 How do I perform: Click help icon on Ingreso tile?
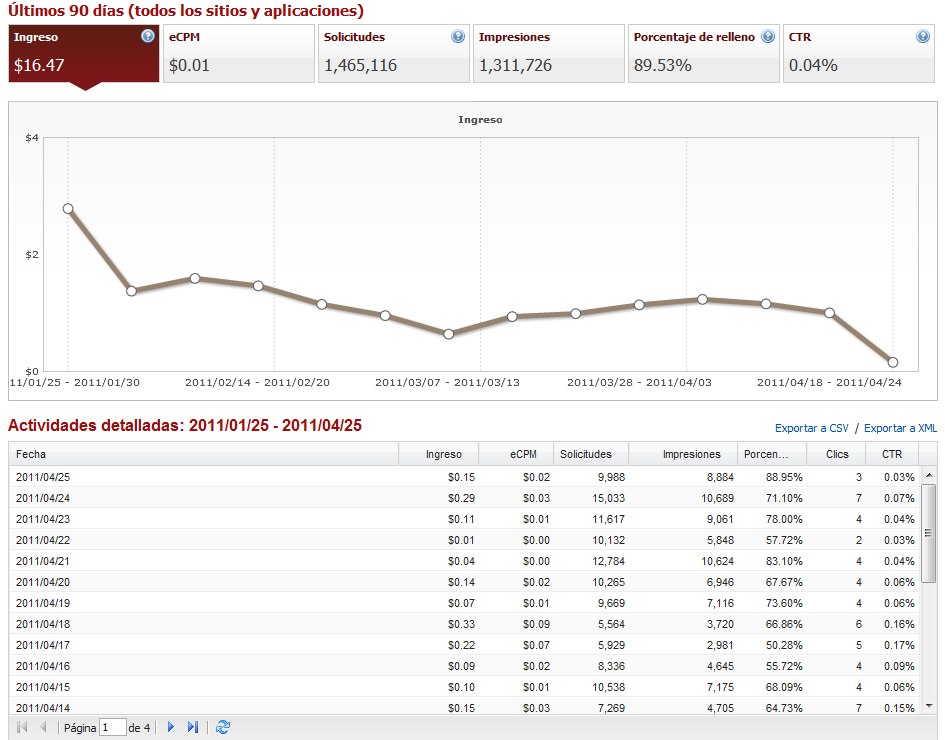148,37
